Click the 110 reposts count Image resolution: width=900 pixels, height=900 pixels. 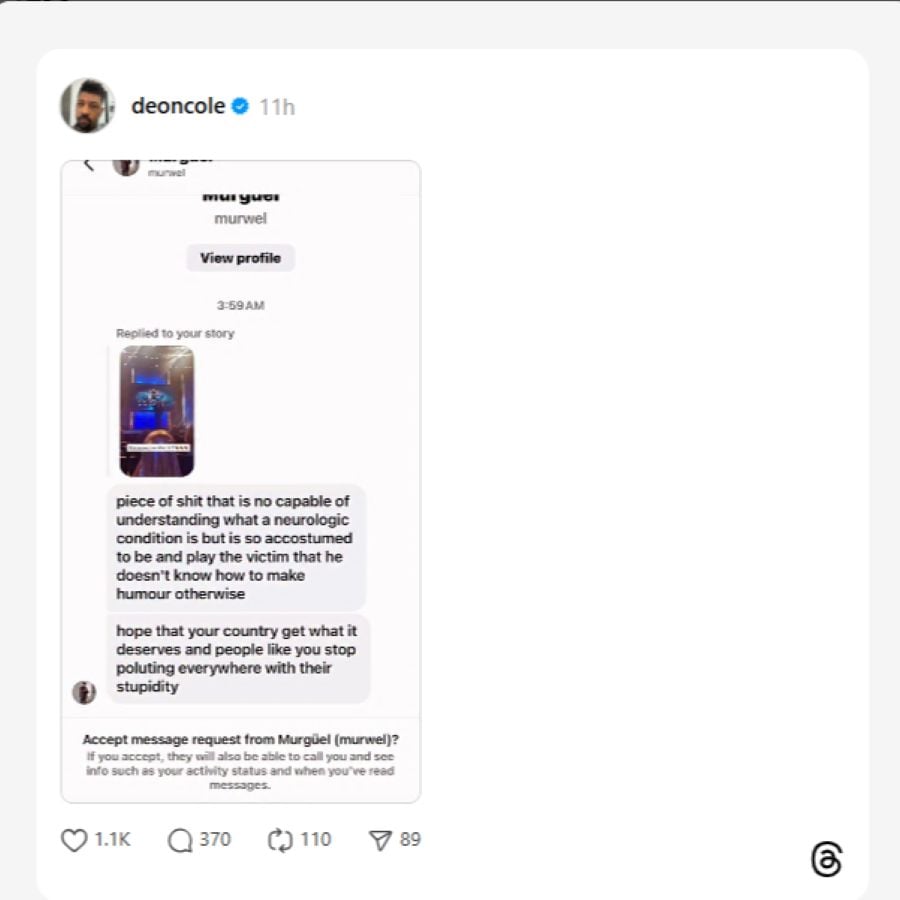tap(316, 840)
